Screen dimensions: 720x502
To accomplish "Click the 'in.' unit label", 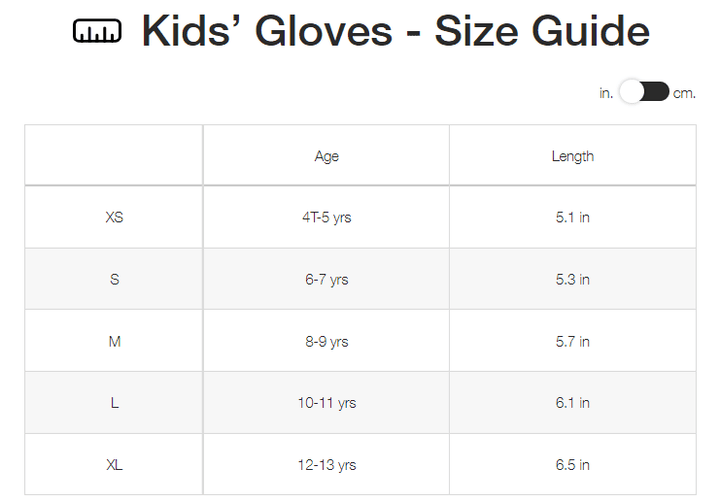I will [x=606, y=93].
